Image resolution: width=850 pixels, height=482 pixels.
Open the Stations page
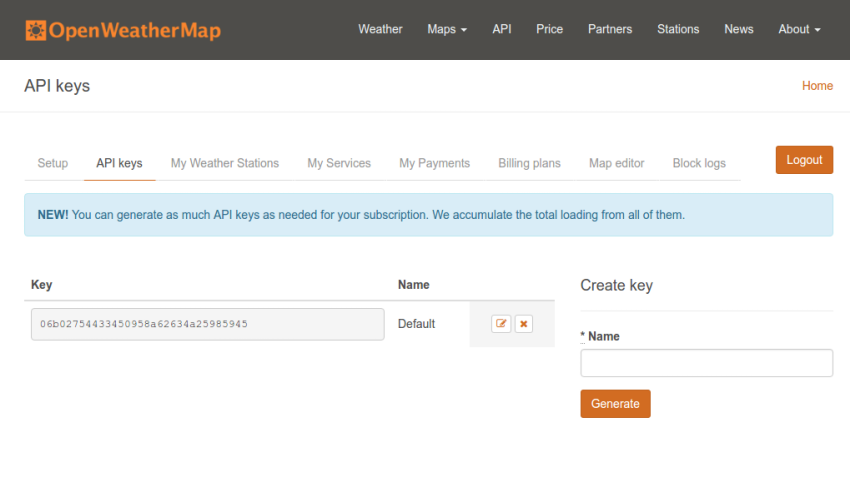(678, 29)
